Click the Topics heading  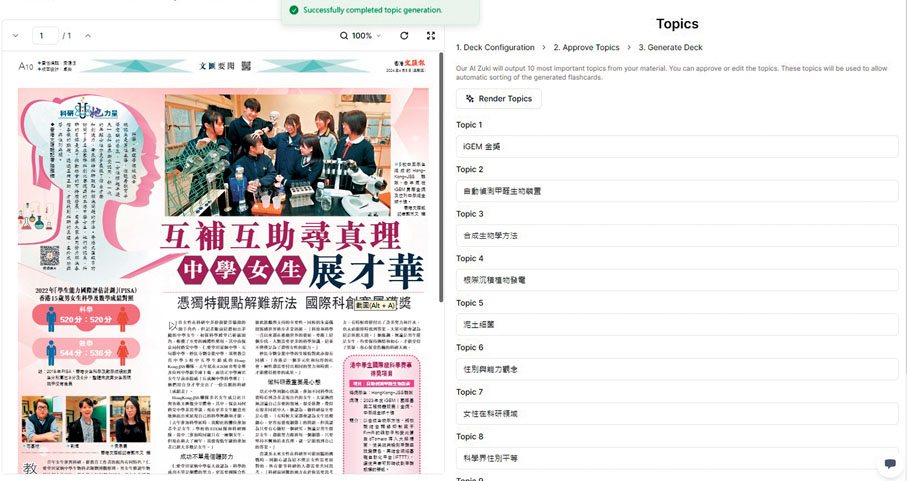(x=677, y=24)
